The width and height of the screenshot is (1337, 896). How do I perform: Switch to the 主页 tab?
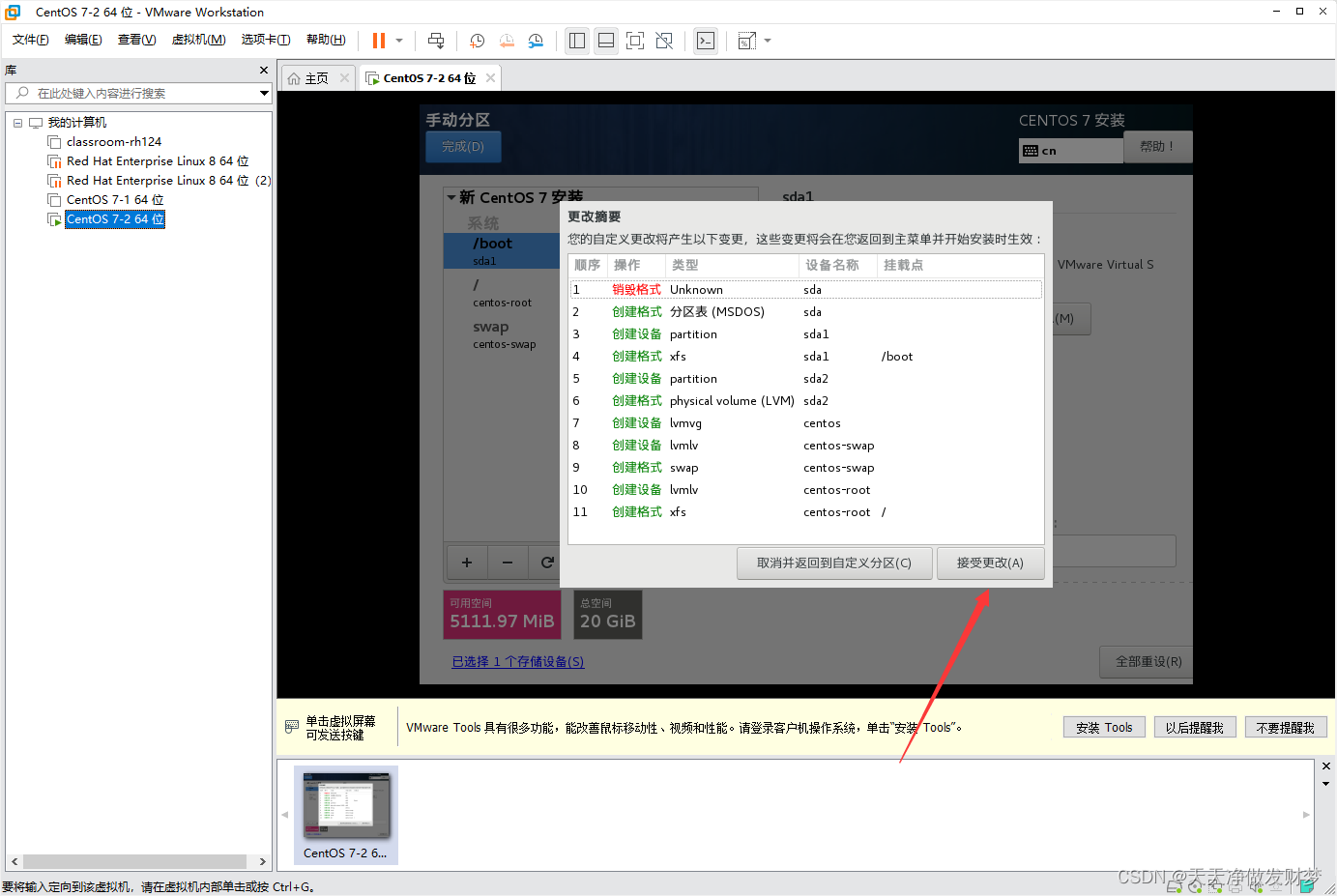click(316, 78)
